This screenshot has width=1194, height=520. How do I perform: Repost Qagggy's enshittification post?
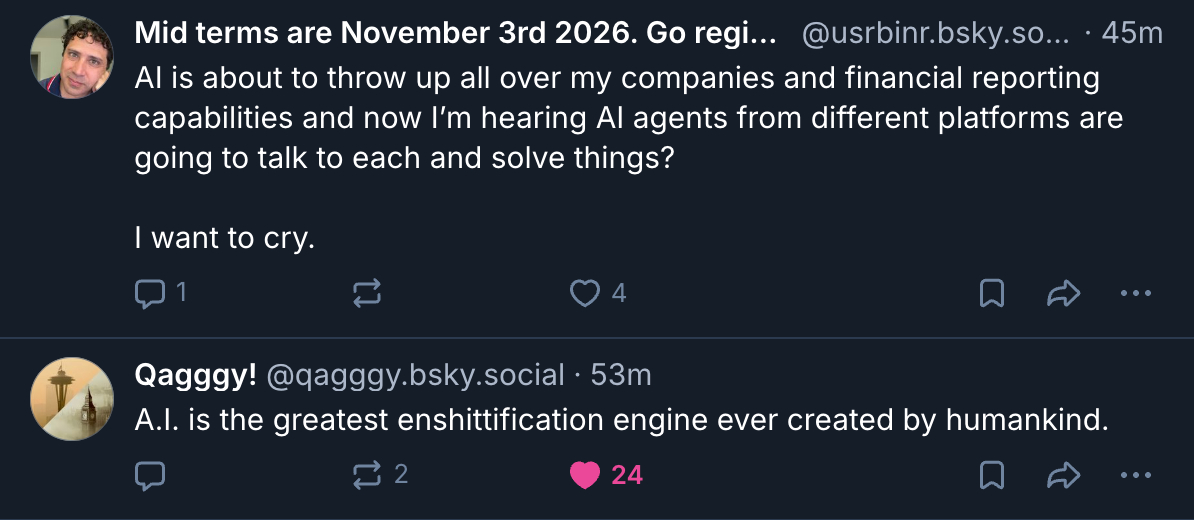(366, 475)
